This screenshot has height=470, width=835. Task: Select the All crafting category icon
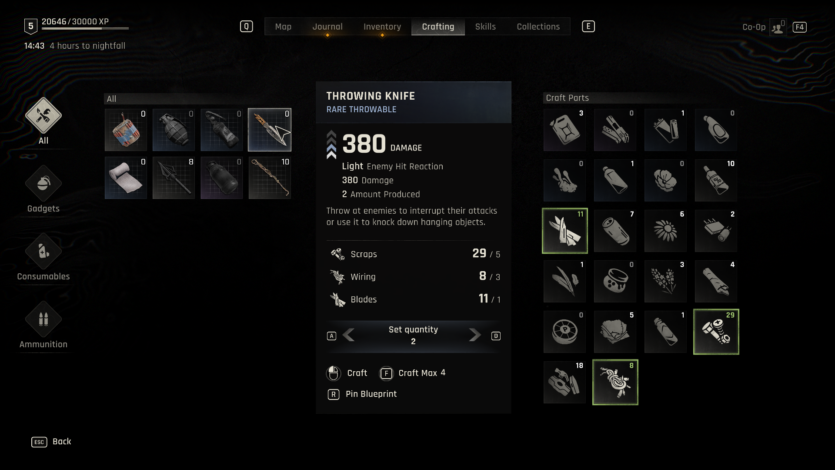click(x=43, y=116)
